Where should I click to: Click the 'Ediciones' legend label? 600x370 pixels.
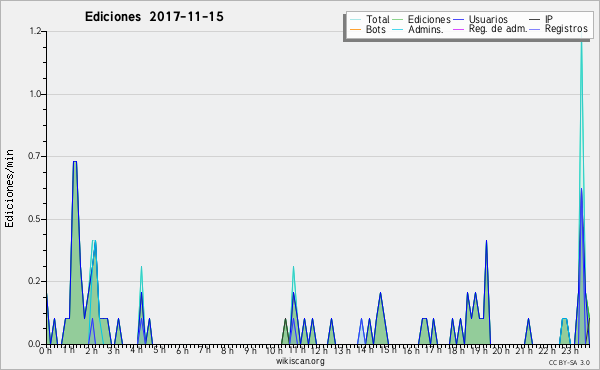pyautogui.click(x=429, y=19)
